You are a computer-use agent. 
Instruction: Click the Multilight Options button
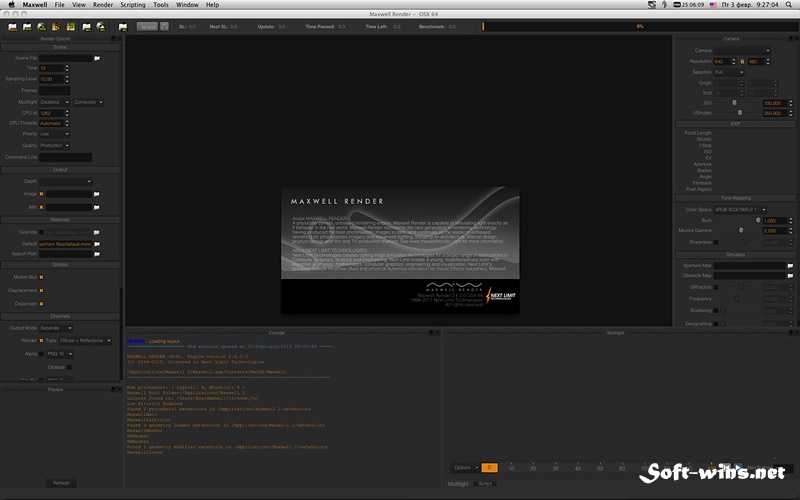coord(465,467)
